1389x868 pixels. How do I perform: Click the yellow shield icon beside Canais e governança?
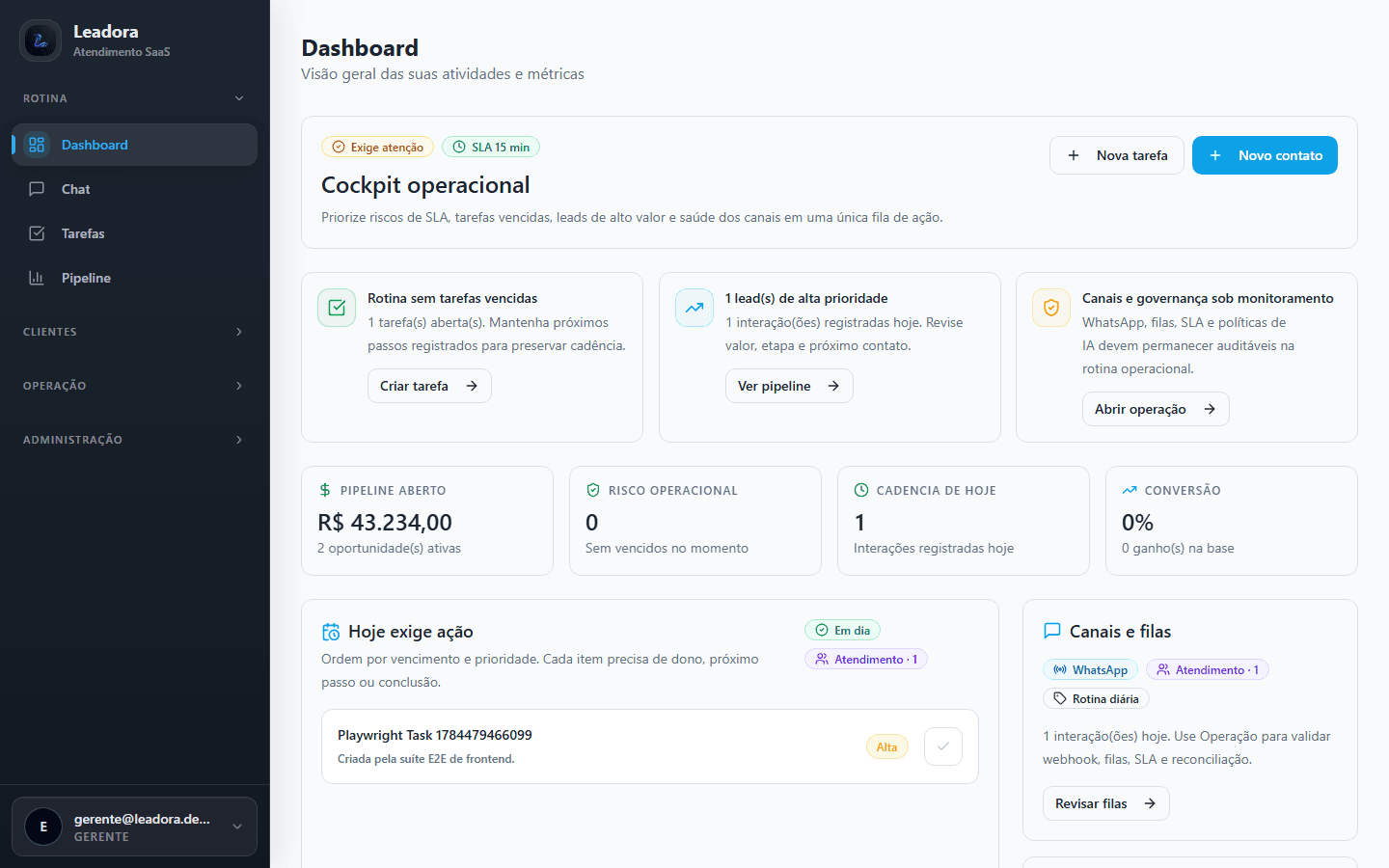(x=1051, y=308)
